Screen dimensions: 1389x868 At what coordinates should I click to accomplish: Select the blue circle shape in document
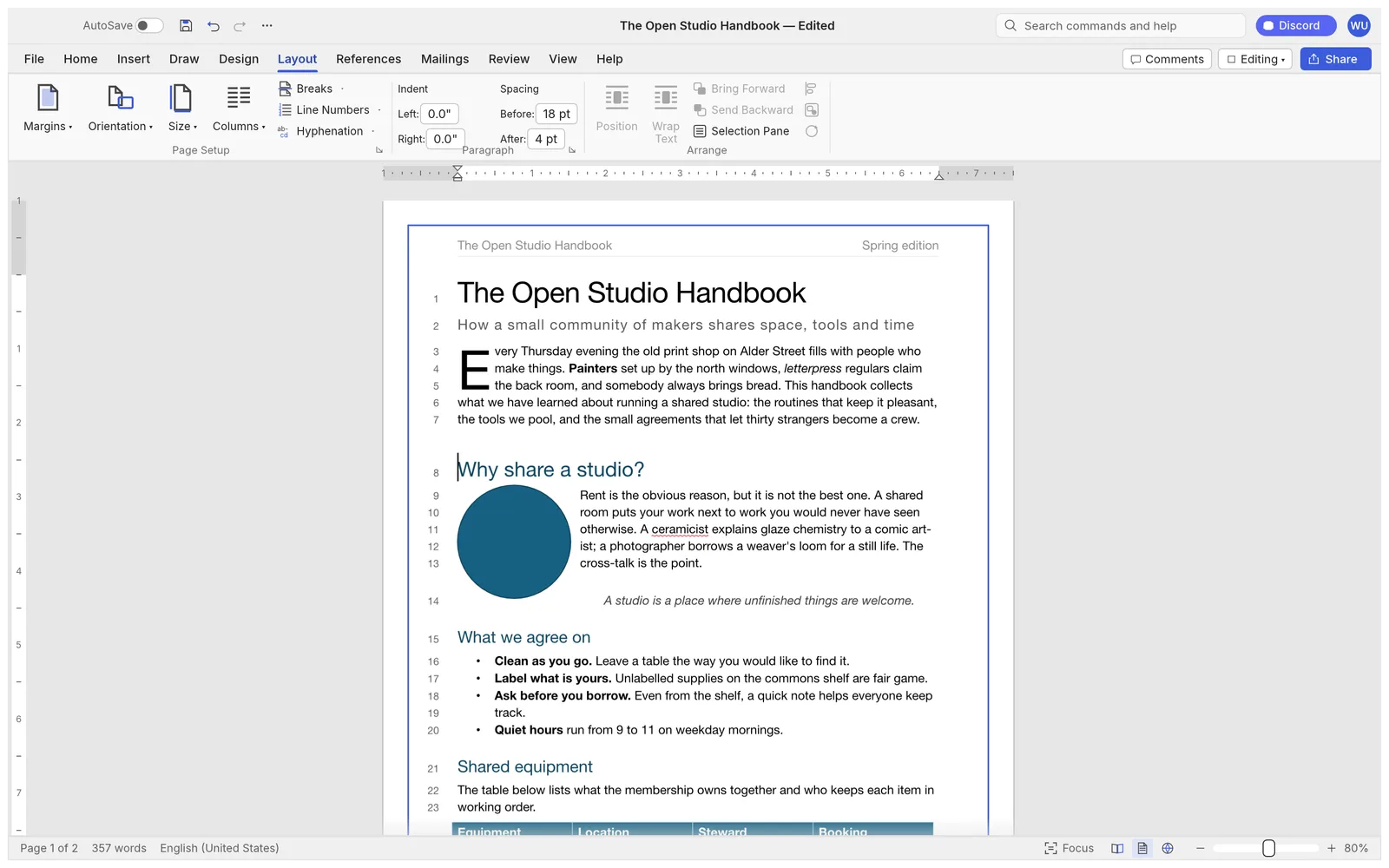514,542
